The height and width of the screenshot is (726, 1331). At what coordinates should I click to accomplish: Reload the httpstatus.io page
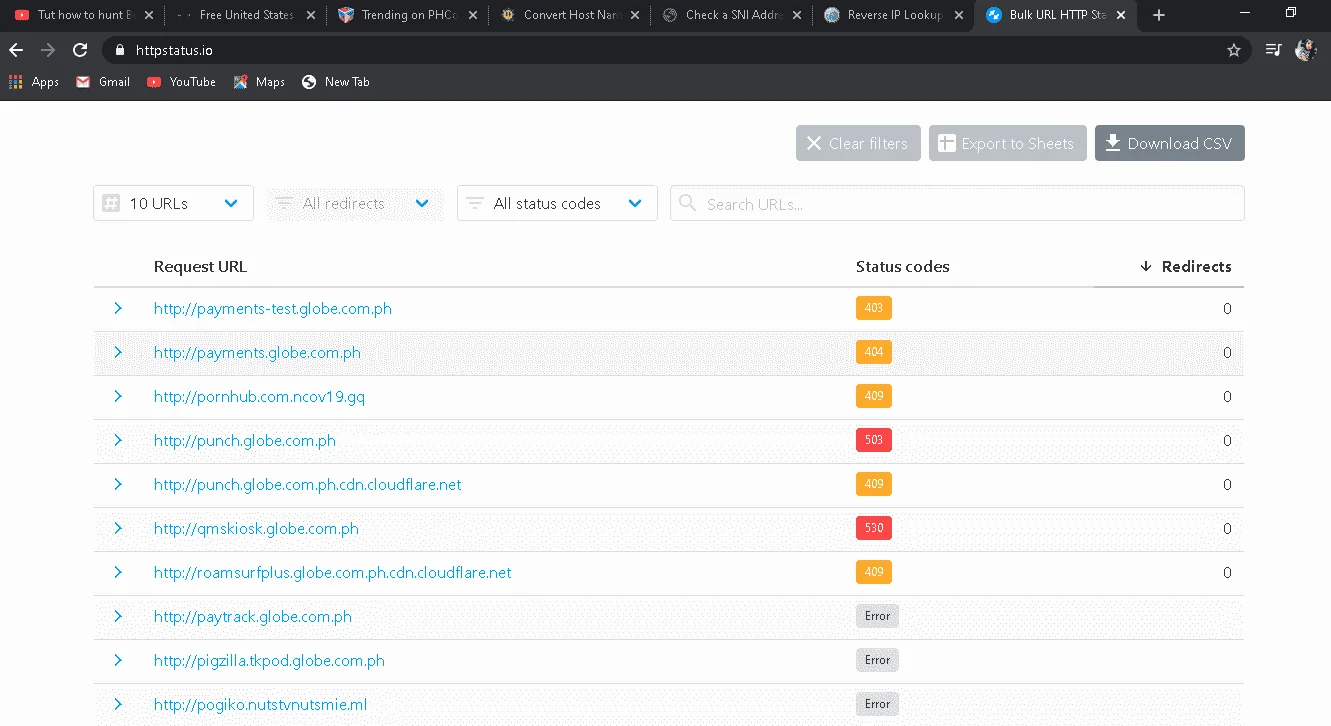[80, 50]
